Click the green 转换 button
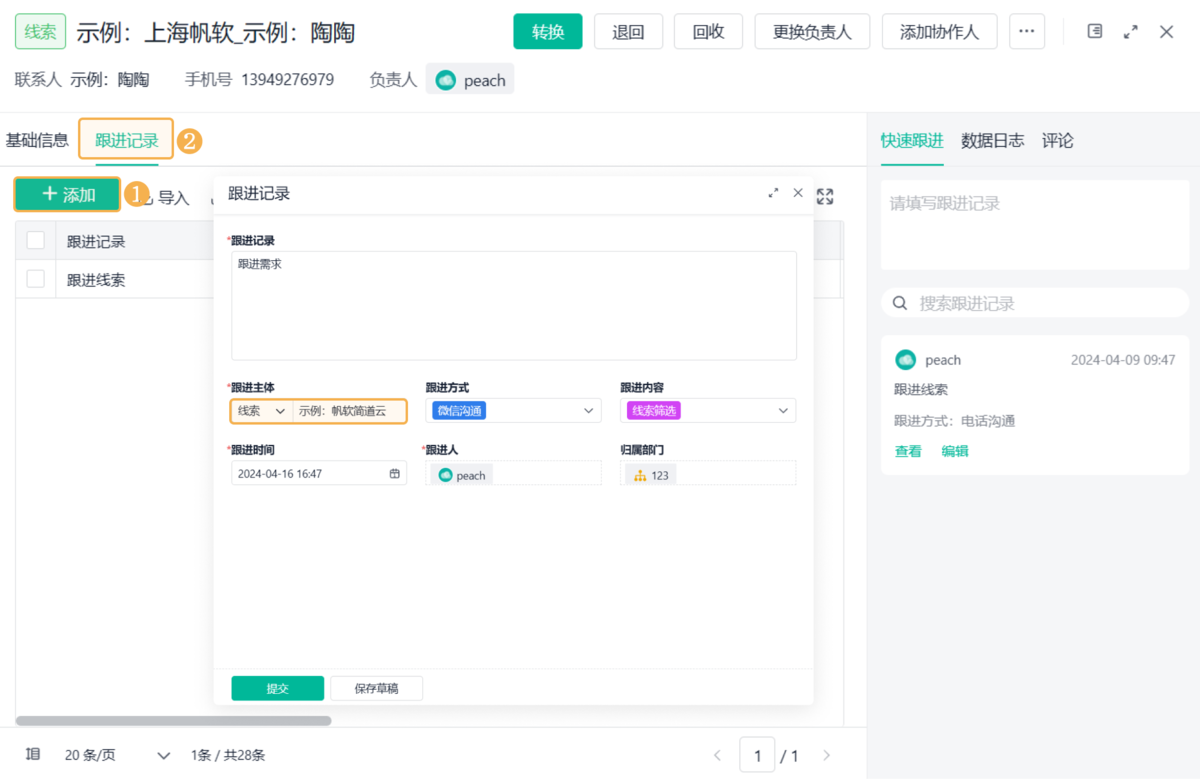The image size is (1200, 779). pos(548,32)
